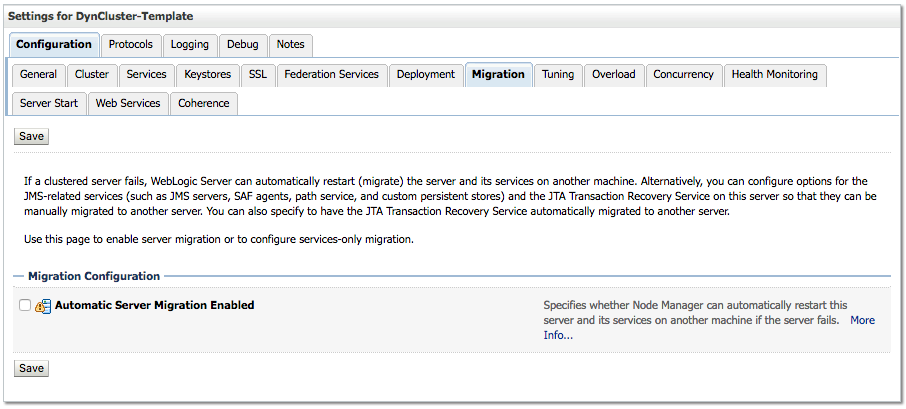The width and height of the screenshot is (906, 409).
Task: Click the restart-required icon beside Automatic Server Migration
Action: [43, 307]
